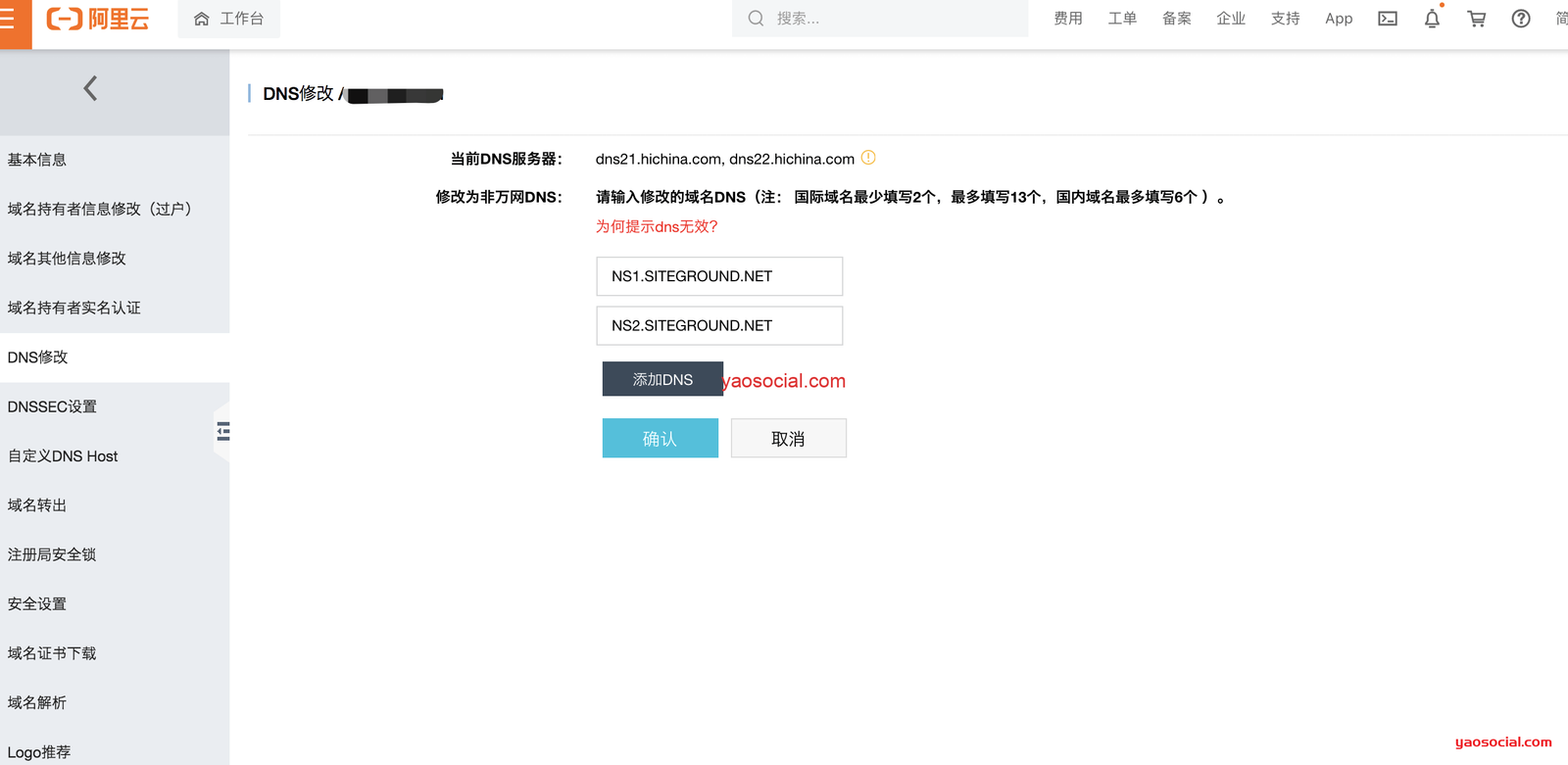Open the shopping cart
The height and width of the screenshot is (765, 1568).
coord(1476,19)
